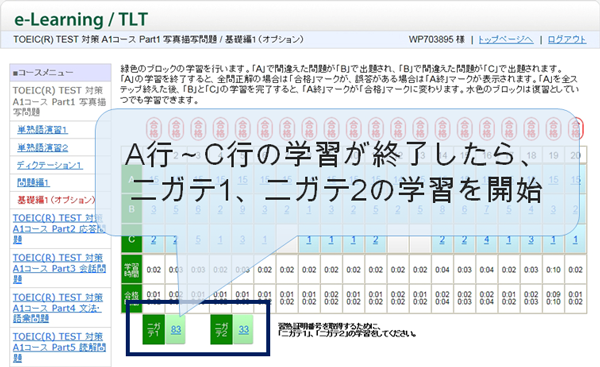Click the green ニガテ1 label box
The width and height of the screenshot is (600, 367).
153,329
